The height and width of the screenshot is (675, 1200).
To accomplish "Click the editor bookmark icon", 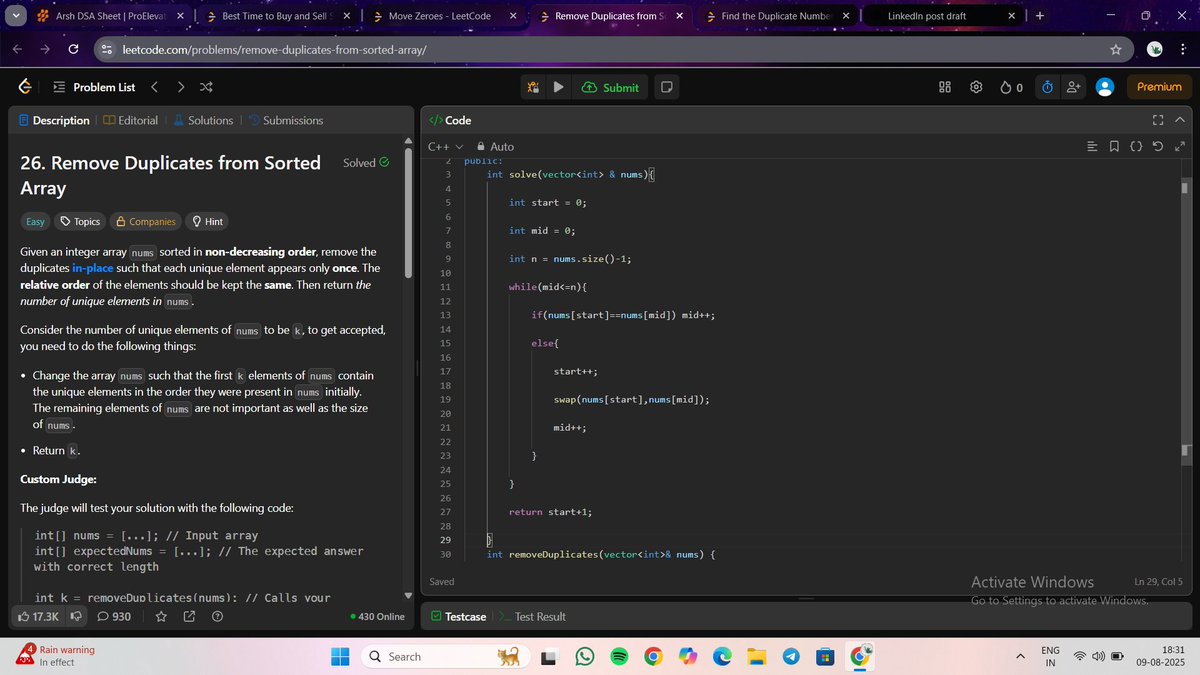I will pyautogui.click(x=1114, y=147).
